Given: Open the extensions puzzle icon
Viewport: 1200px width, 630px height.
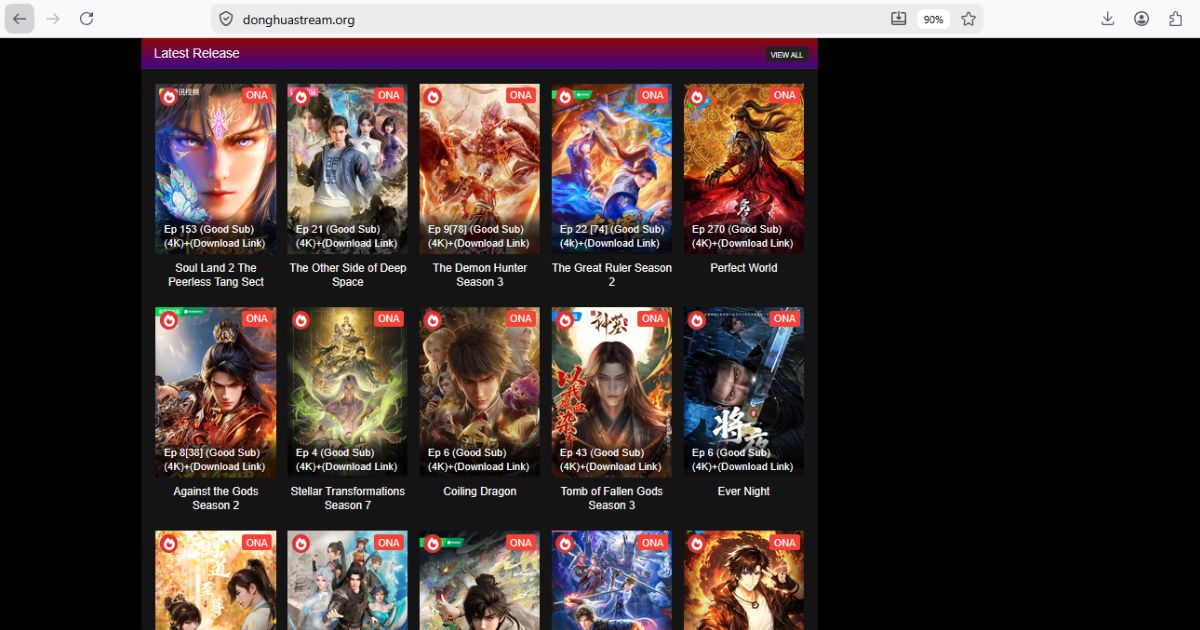Looking at the screenshot, I should tap(1175, 19).
